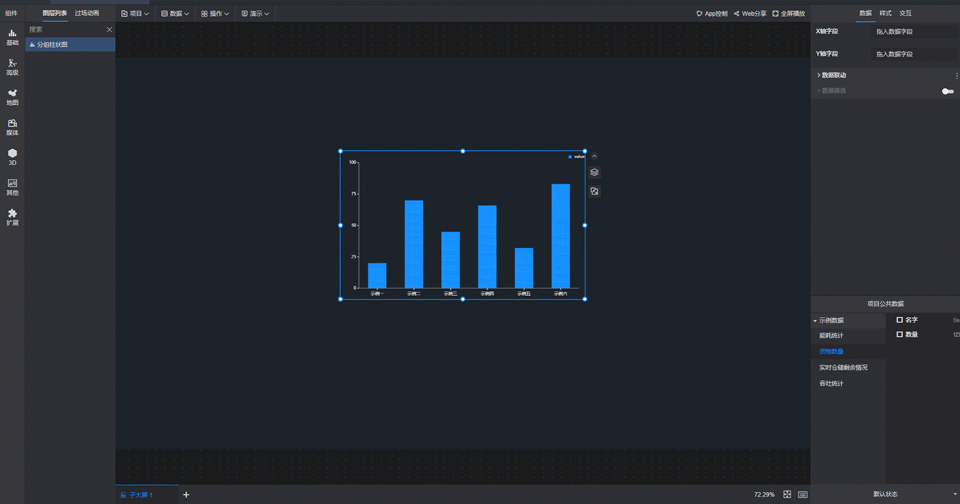Switch to the 样式 style tab
Image resolution: width=960 pixels, height=504 pixels.
(885, 13)
